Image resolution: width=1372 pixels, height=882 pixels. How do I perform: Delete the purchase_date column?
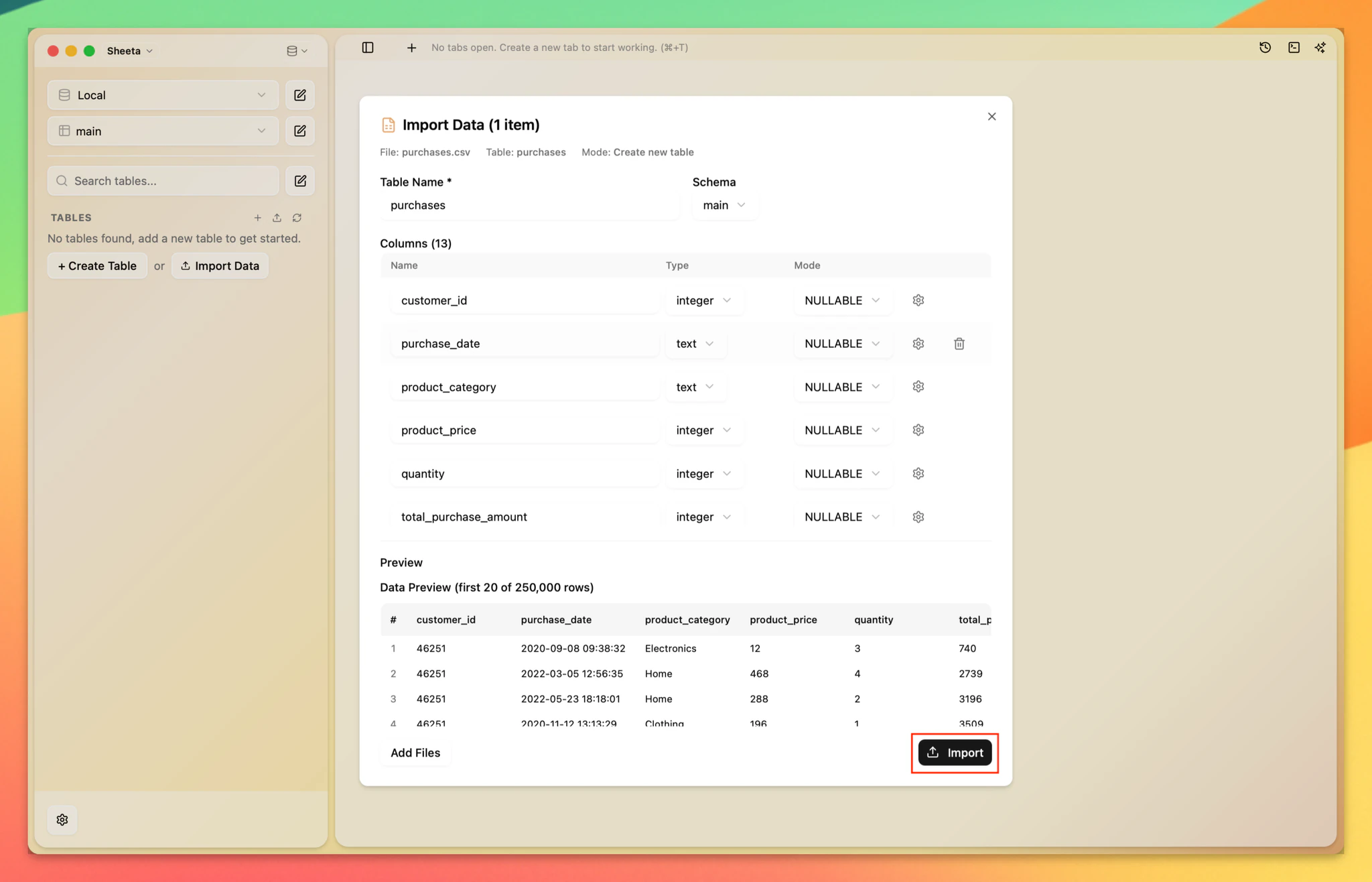coord(959,343)
